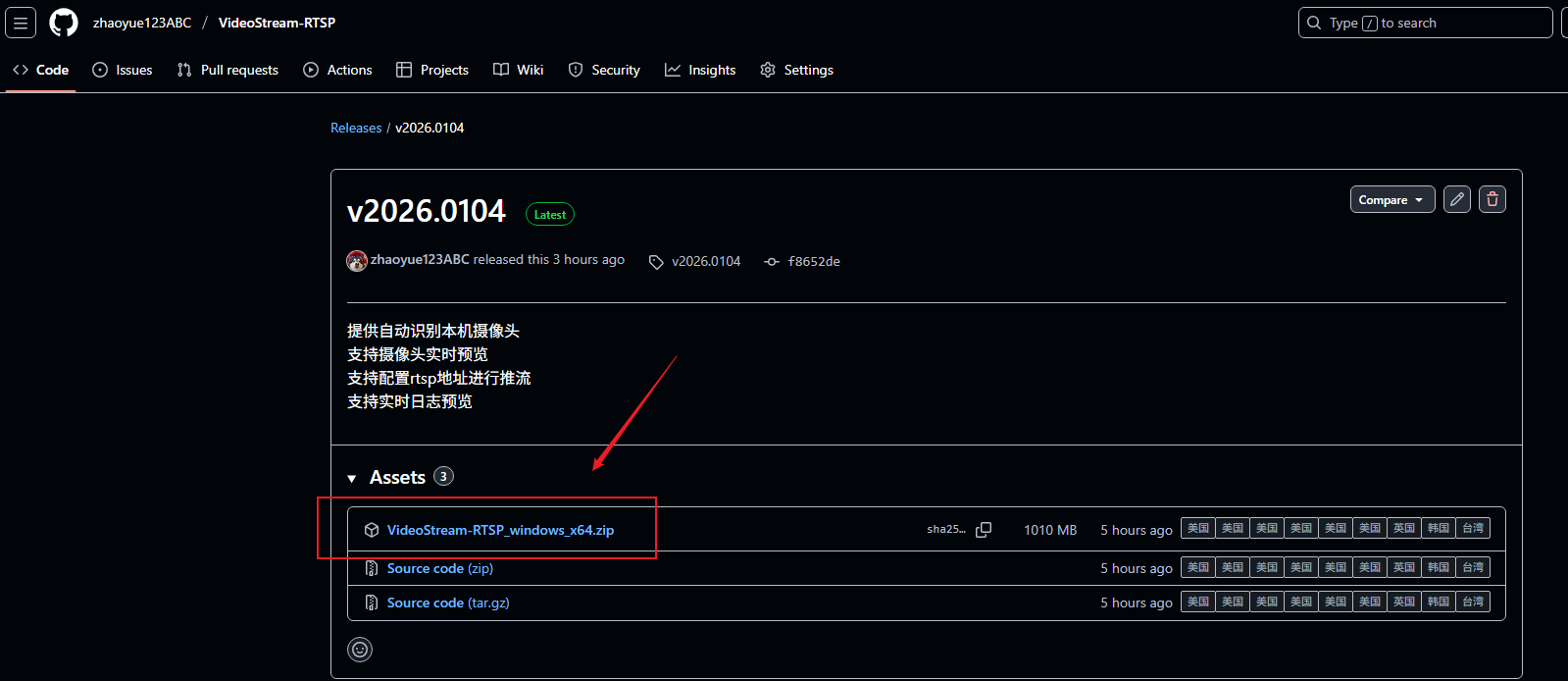The image size is (1568, 681).
Task: View commit f8652de
Action: click(x=814, y=261)
